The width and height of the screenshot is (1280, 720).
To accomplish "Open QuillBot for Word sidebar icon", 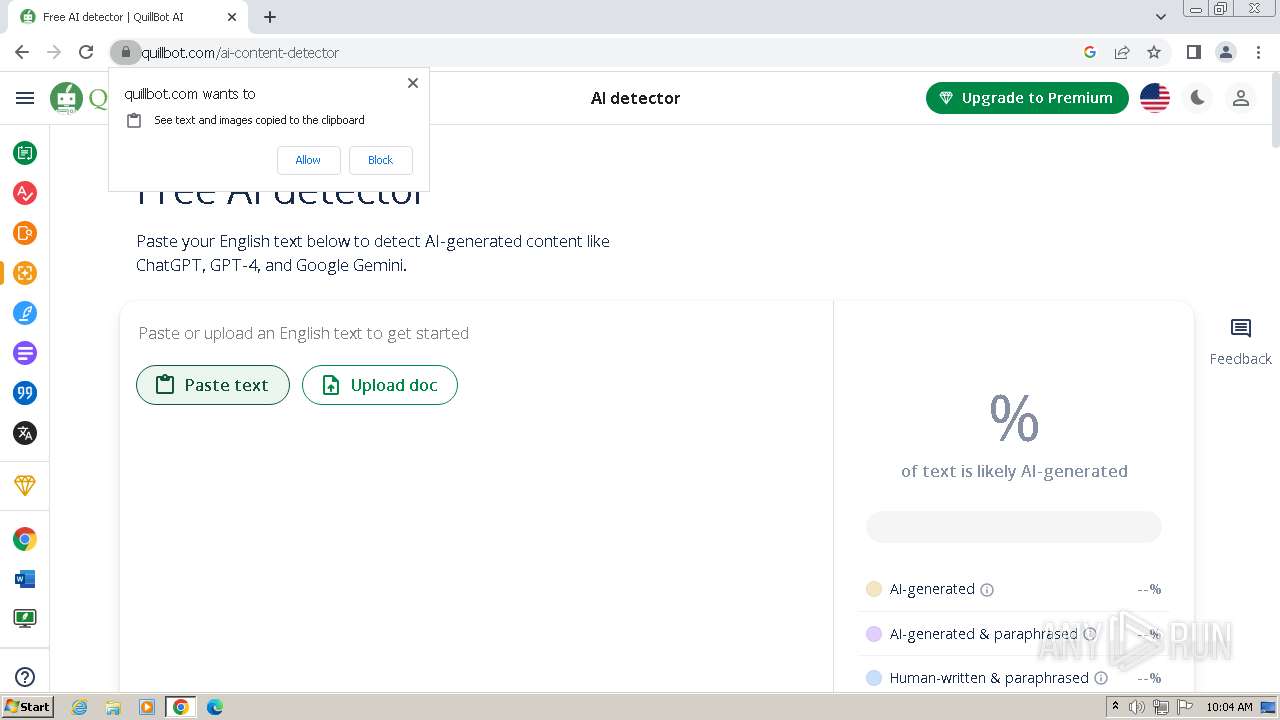I will pyautogui.click(x=25, y=579).
